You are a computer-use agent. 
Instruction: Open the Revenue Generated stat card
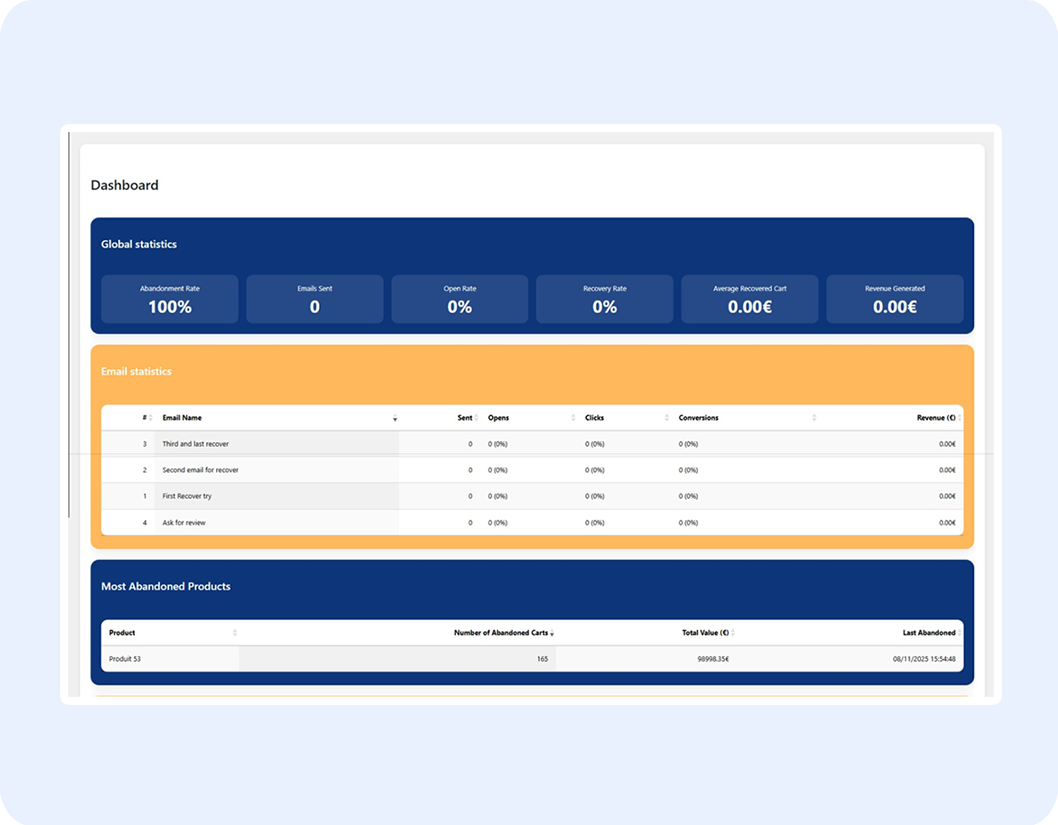click(893, 298)
